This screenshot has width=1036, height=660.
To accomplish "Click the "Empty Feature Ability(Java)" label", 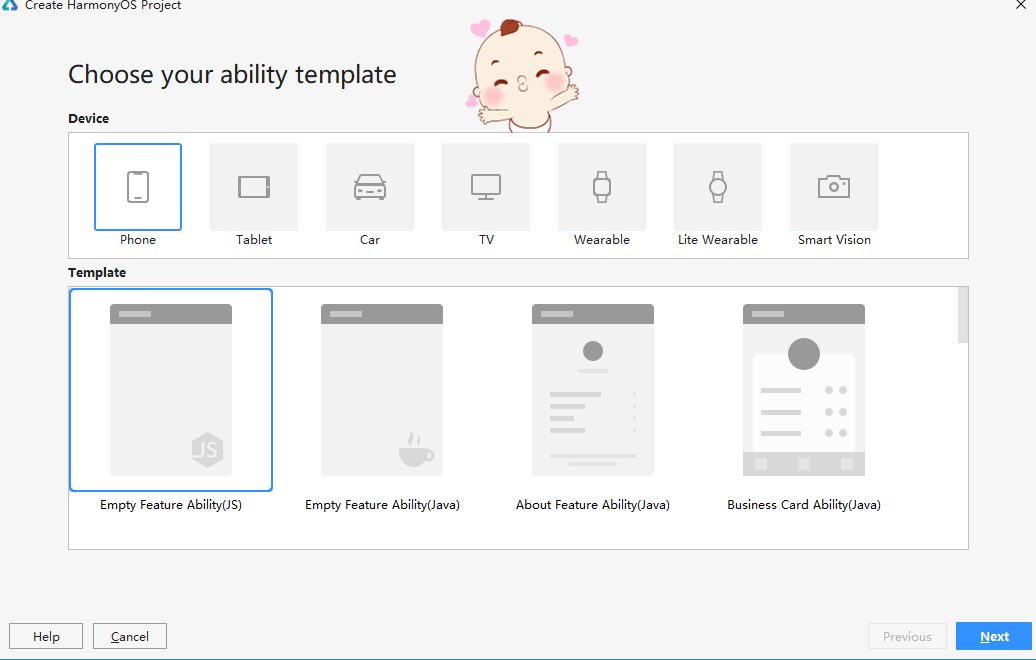I will pos(382,505).
